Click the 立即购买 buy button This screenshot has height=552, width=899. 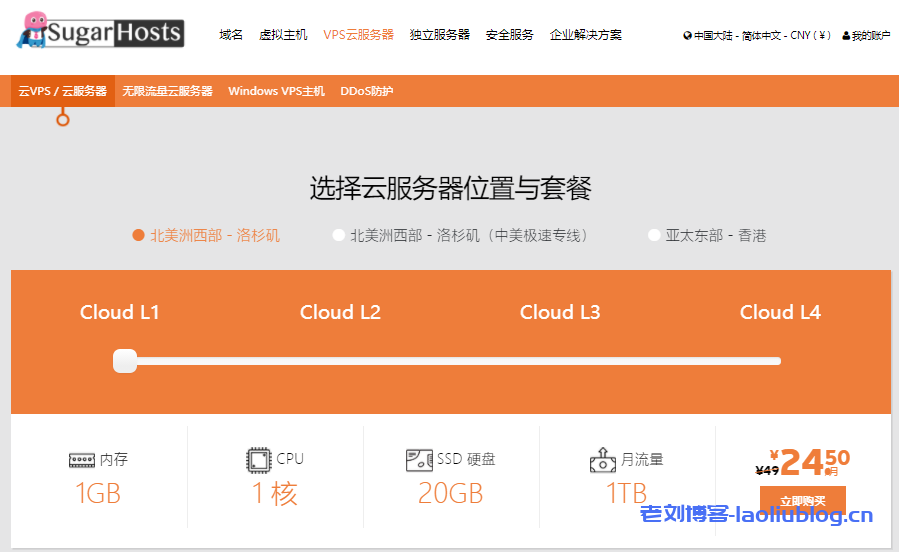(x=802, y=500)
